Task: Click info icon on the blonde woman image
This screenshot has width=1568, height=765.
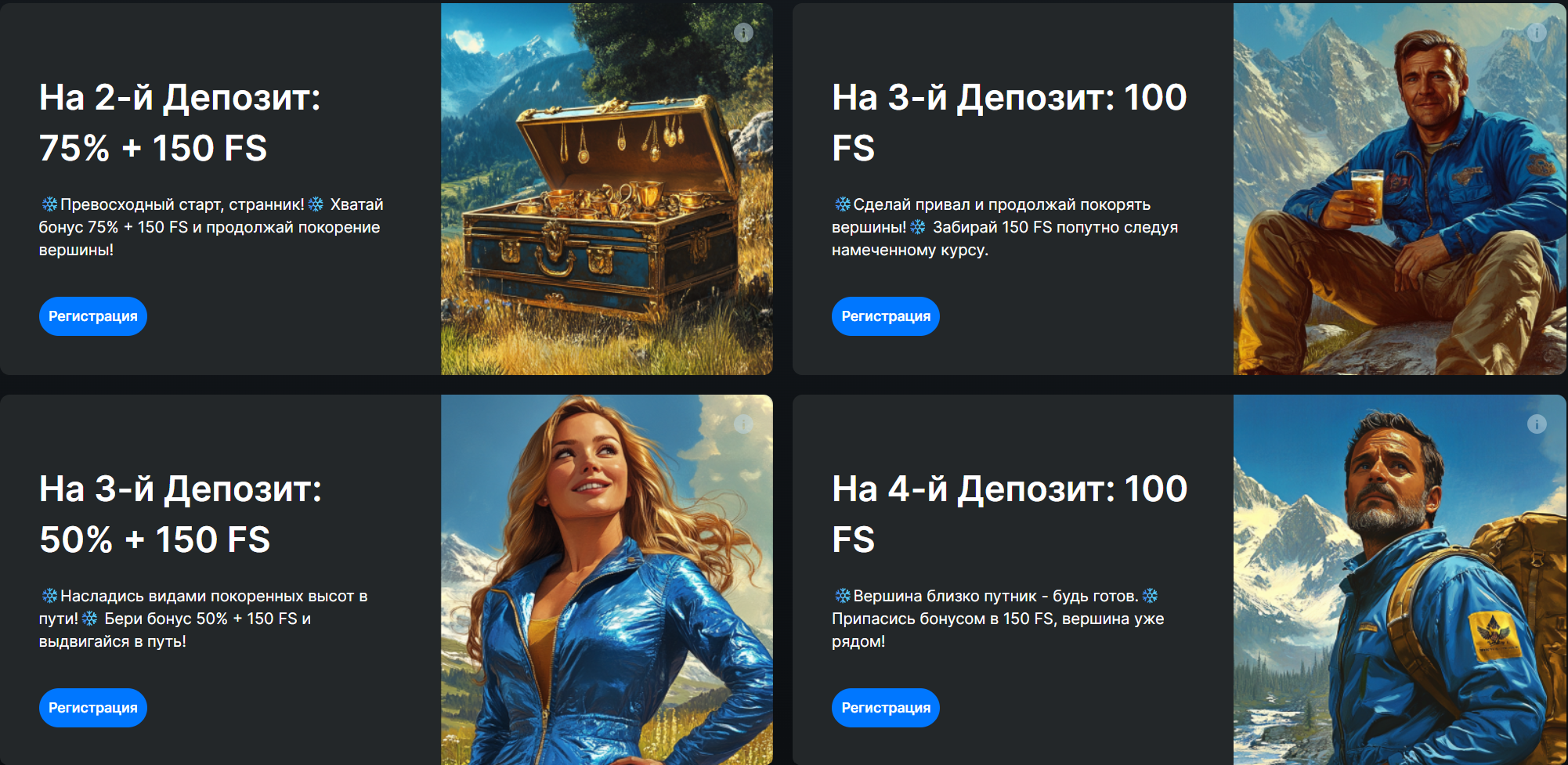Action: click(743, 424)
